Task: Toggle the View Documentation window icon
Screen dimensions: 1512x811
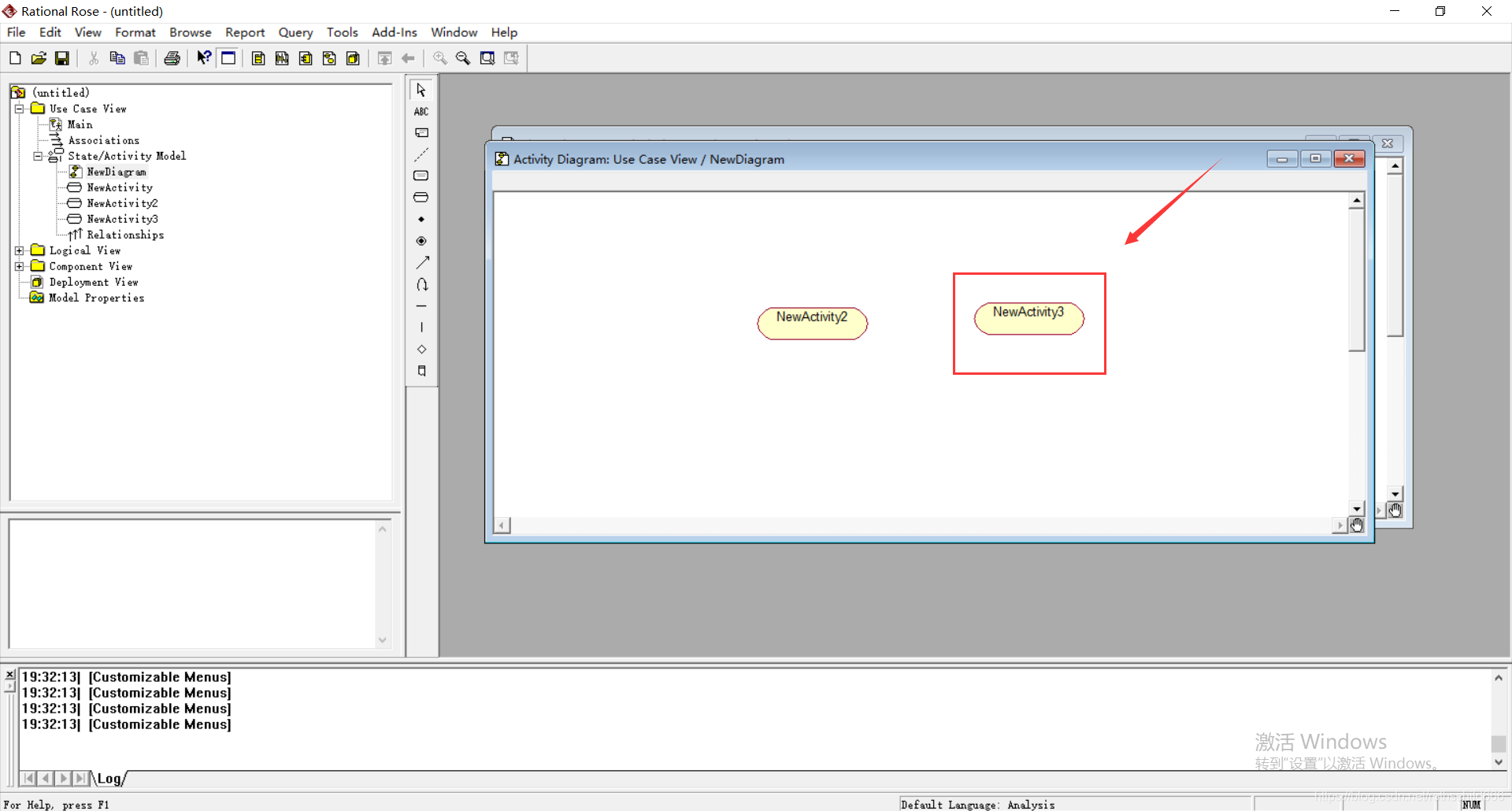Action: click(228, 58)
